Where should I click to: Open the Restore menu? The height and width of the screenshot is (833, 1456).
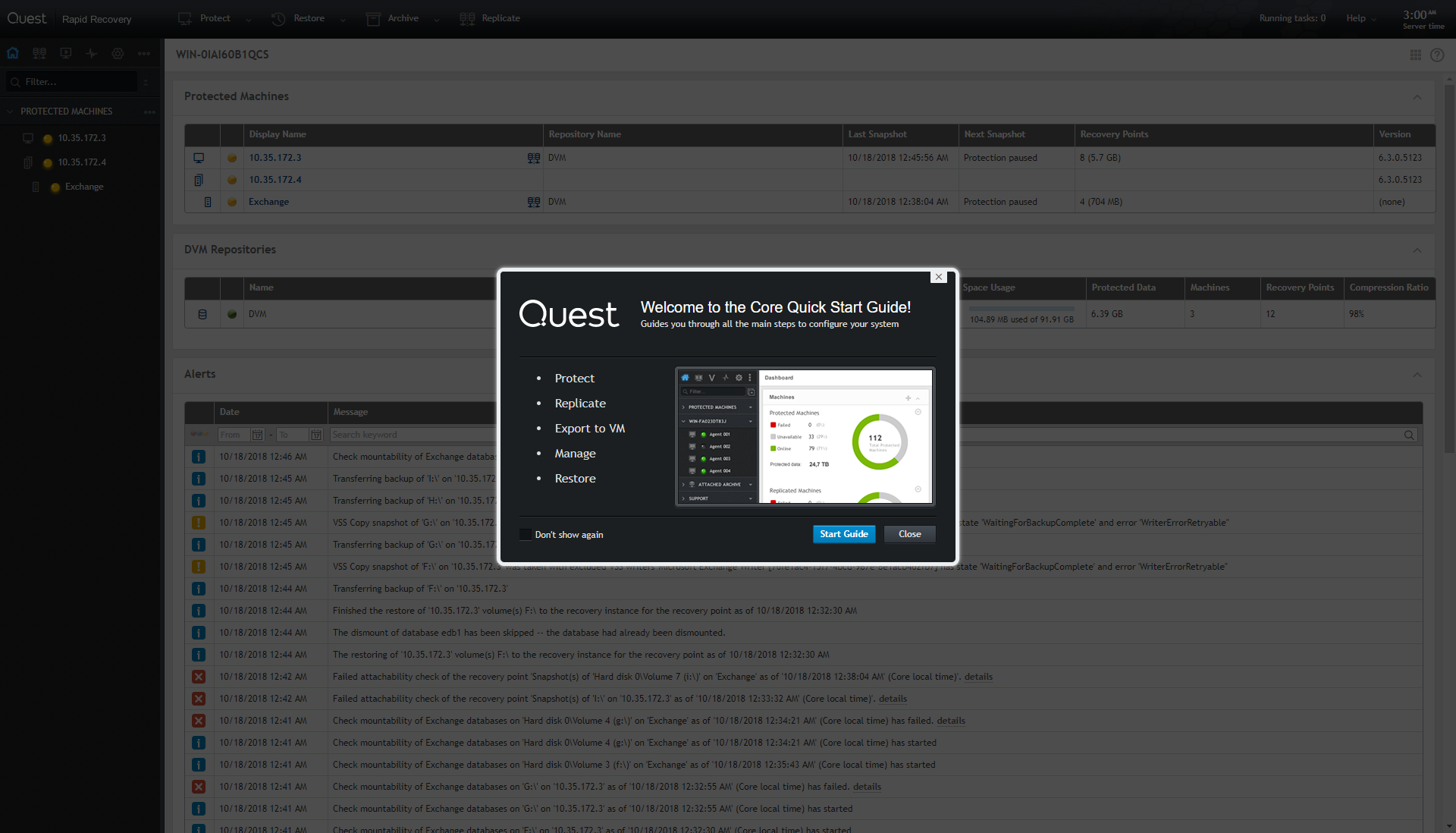(x=309, y=18)
